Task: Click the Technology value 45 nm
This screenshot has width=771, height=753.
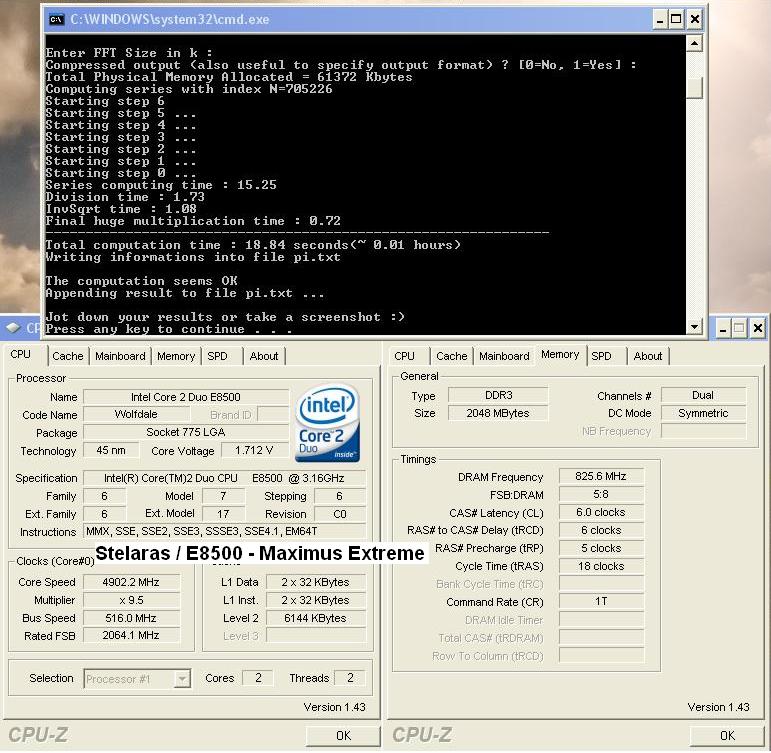Action: point(111,451)
